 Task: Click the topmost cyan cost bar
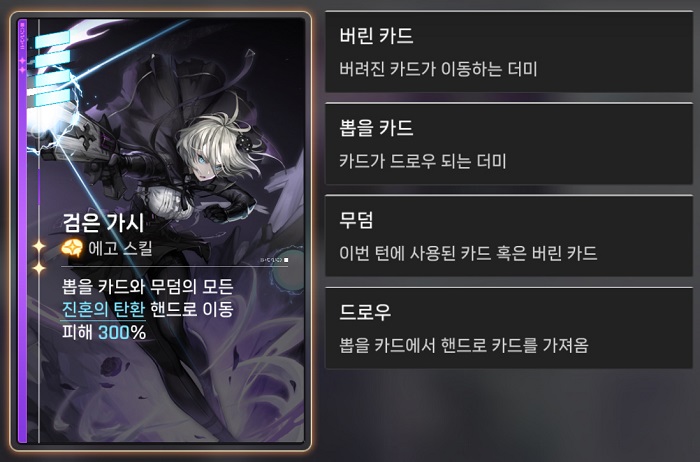(x=52, y=39)
